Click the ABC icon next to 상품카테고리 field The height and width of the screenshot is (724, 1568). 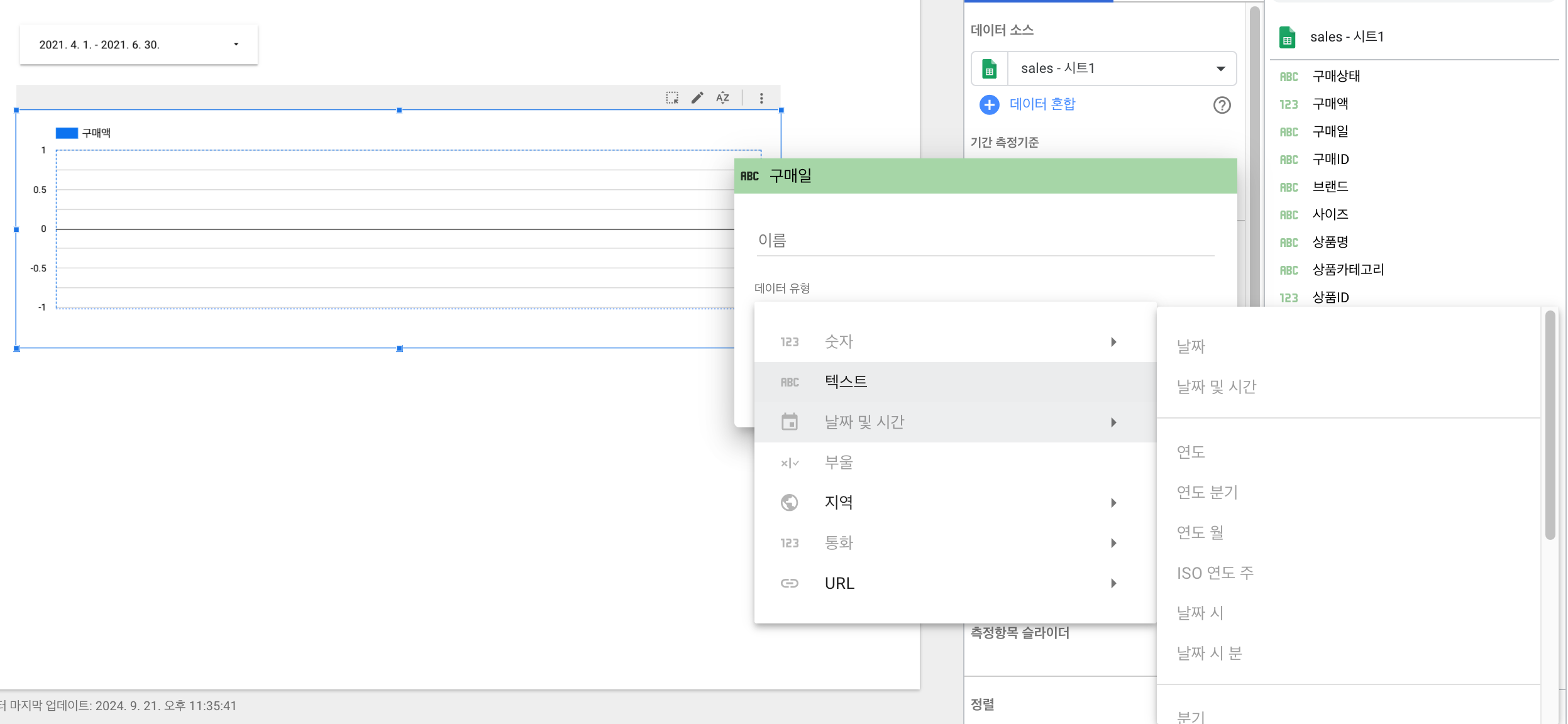1289,270
